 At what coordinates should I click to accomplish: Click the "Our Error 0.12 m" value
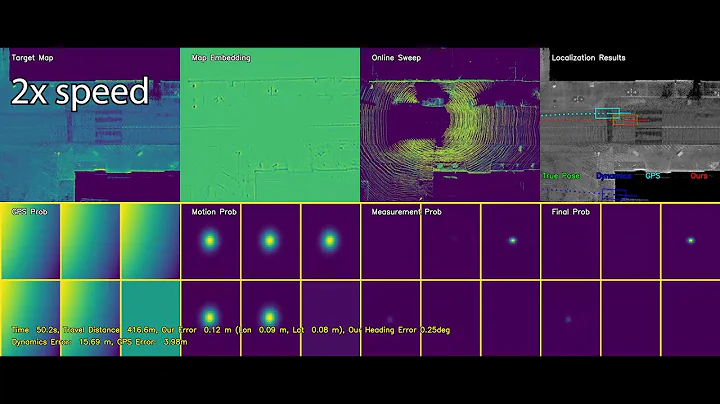(x=197, y=330)
